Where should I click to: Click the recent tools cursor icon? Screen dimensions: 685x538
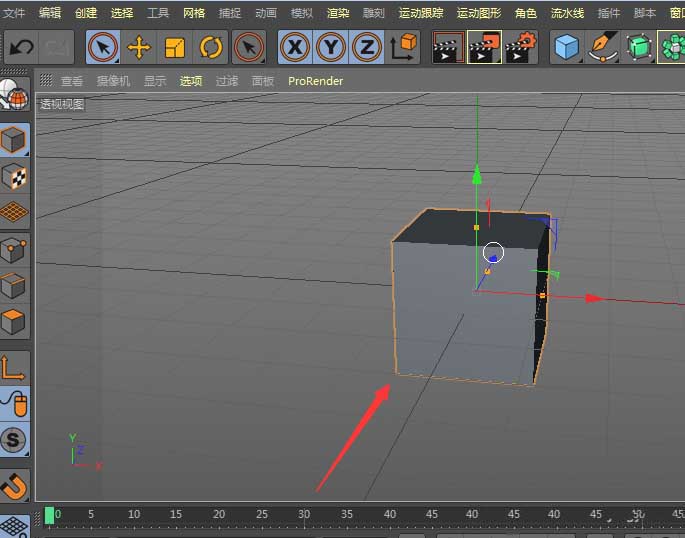point(248,47)
